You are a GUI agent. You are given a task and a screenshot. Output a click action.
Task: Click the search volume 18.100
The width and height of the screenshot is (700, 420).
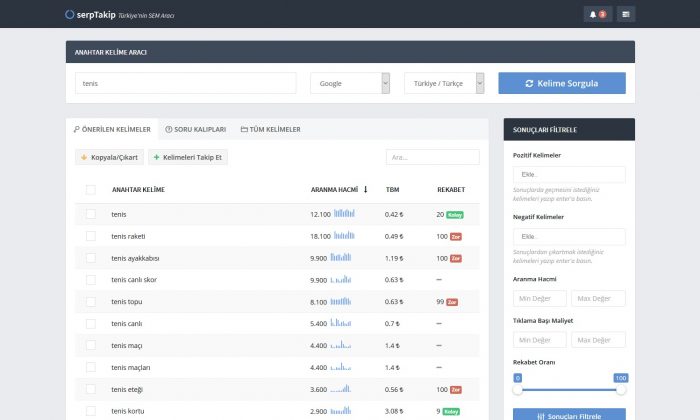tap(320, 237)
